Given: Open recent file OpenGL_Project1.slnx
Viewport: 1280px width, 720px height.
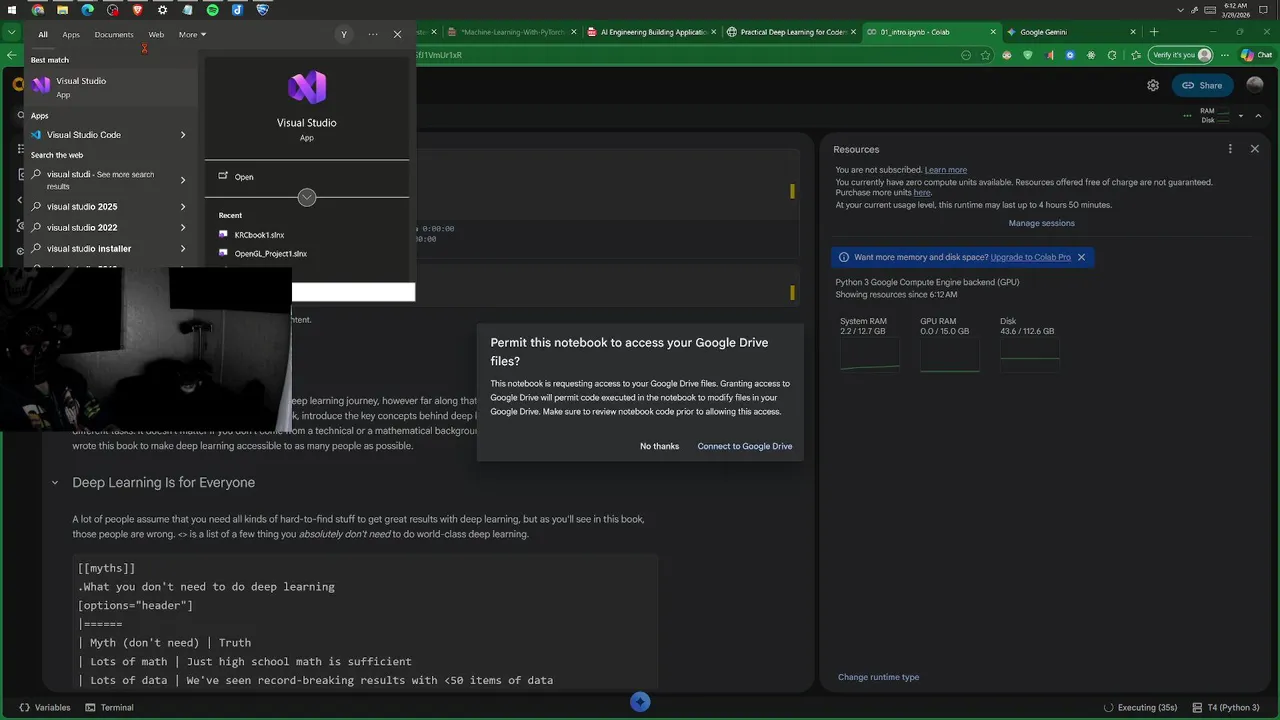Looking at the screenshot, I should click(x=270, y=254).
